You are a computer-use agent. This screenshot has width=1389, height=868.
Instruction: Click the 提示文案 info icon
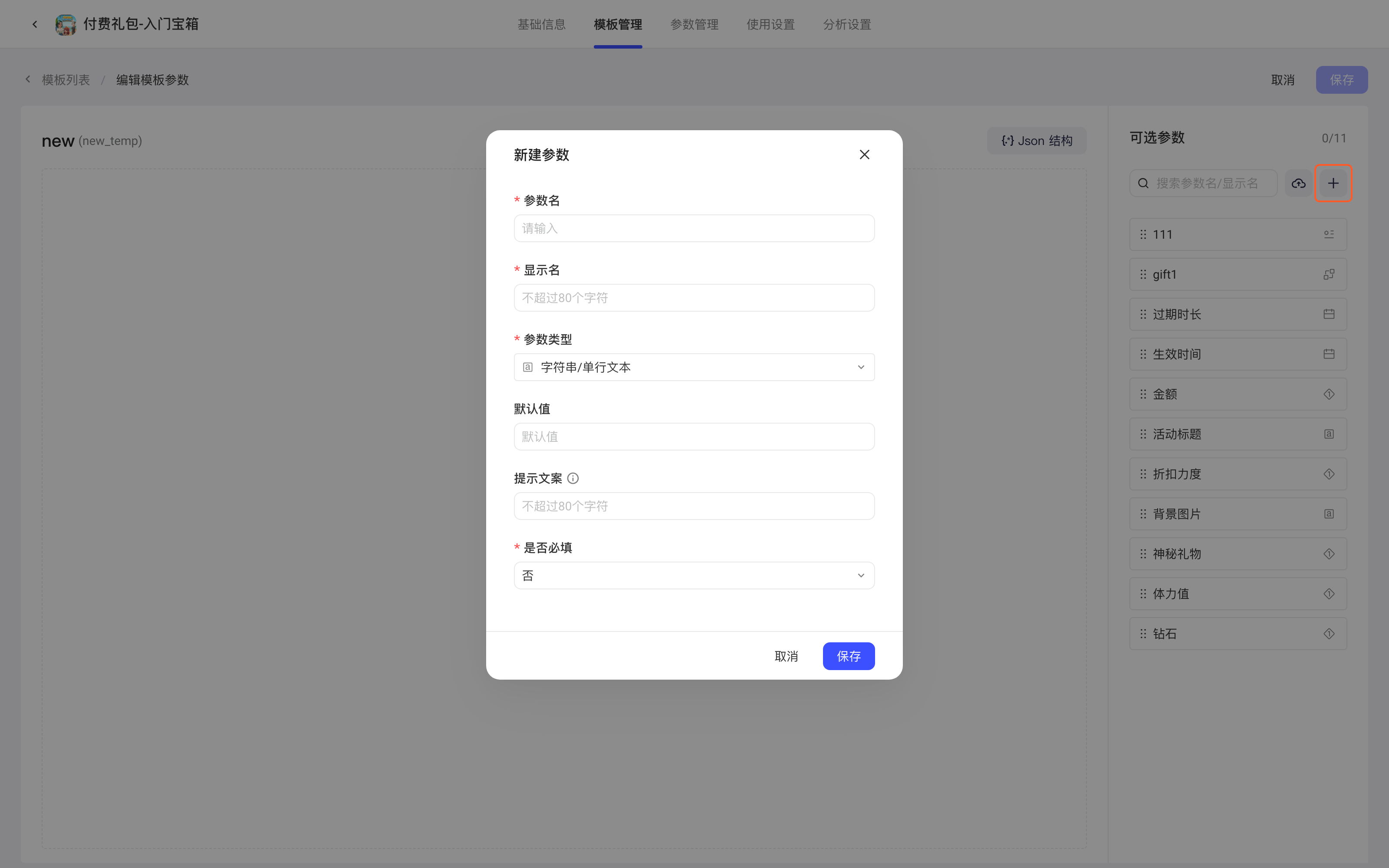[573, 478]
